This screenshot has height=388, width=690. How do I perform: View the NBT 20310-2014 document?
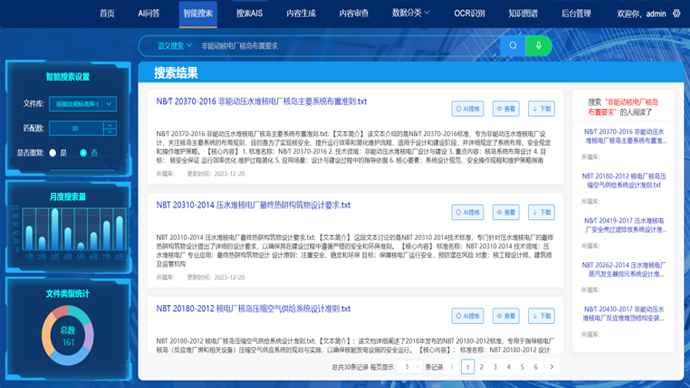pos(506,212)
